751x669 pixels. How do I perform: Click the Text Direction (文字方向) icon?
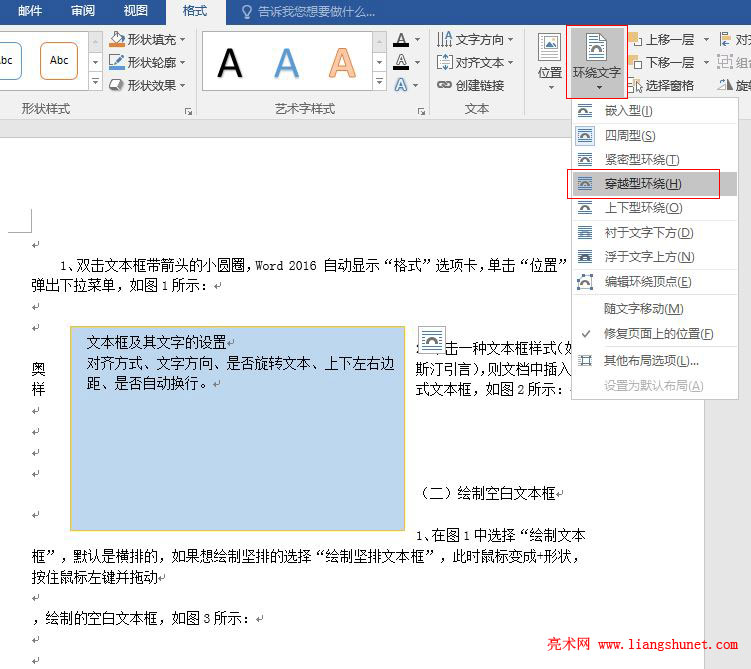pyautogui.click(x=444, y=39)
